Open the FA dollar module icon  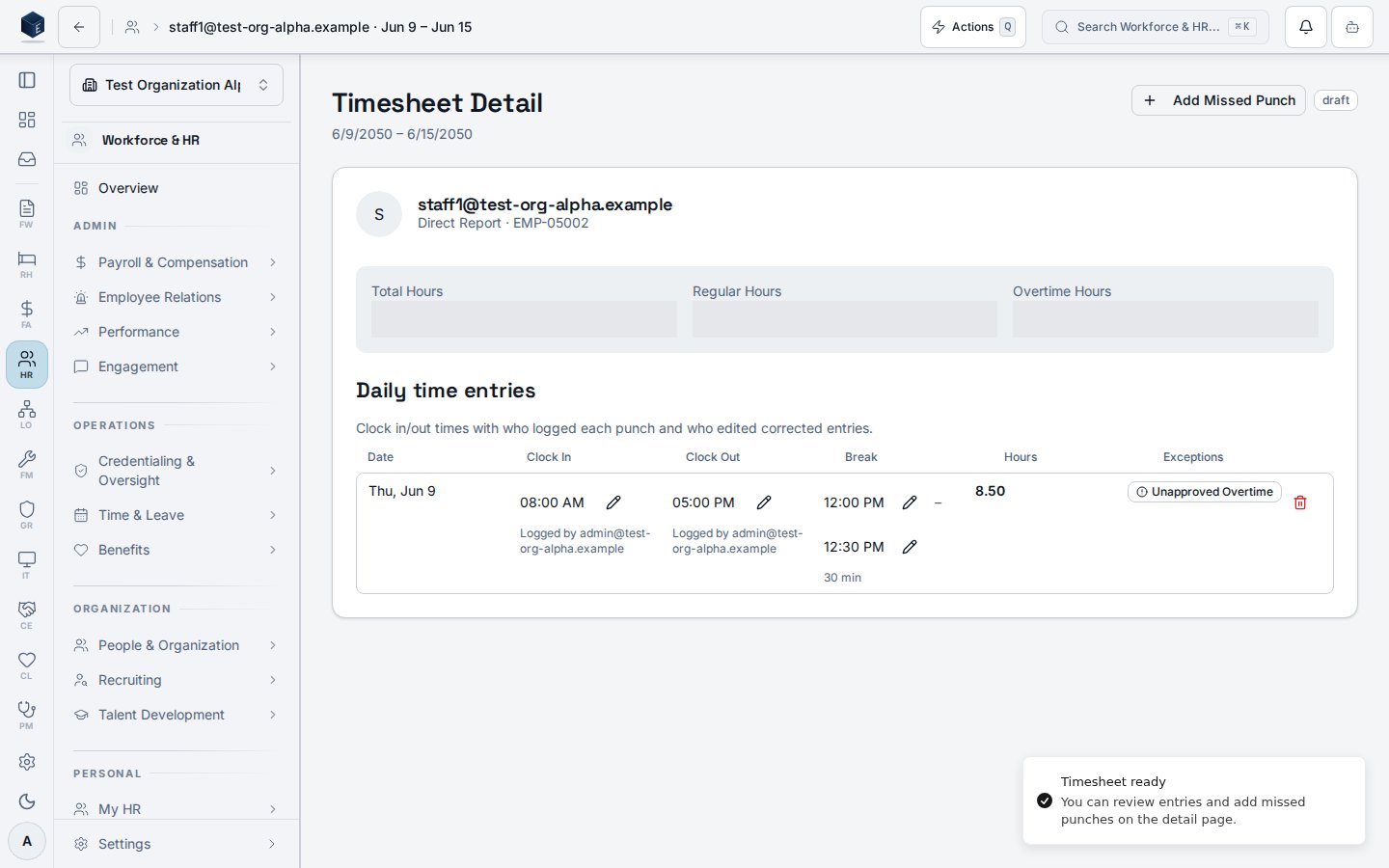tap(27, 314)
